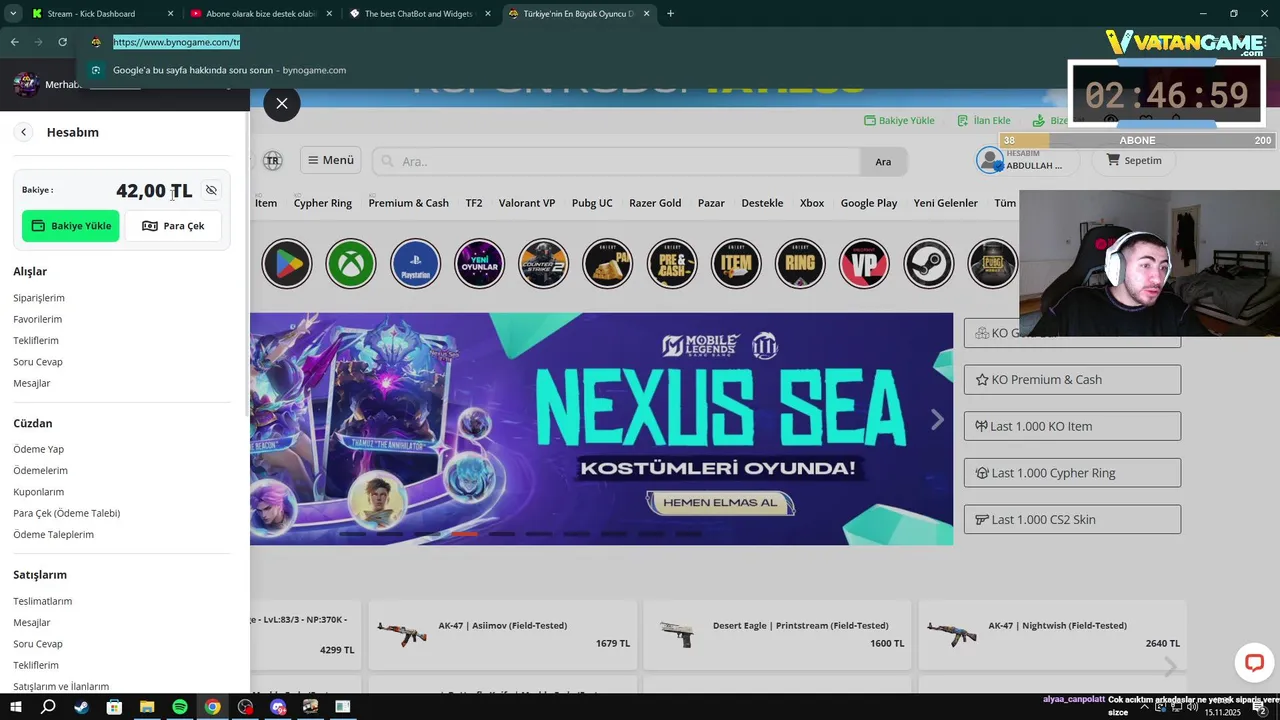This screenshot has height=720, width=1280.
Task: Go back using the Hesabım arrow
Action: [24, 132]
